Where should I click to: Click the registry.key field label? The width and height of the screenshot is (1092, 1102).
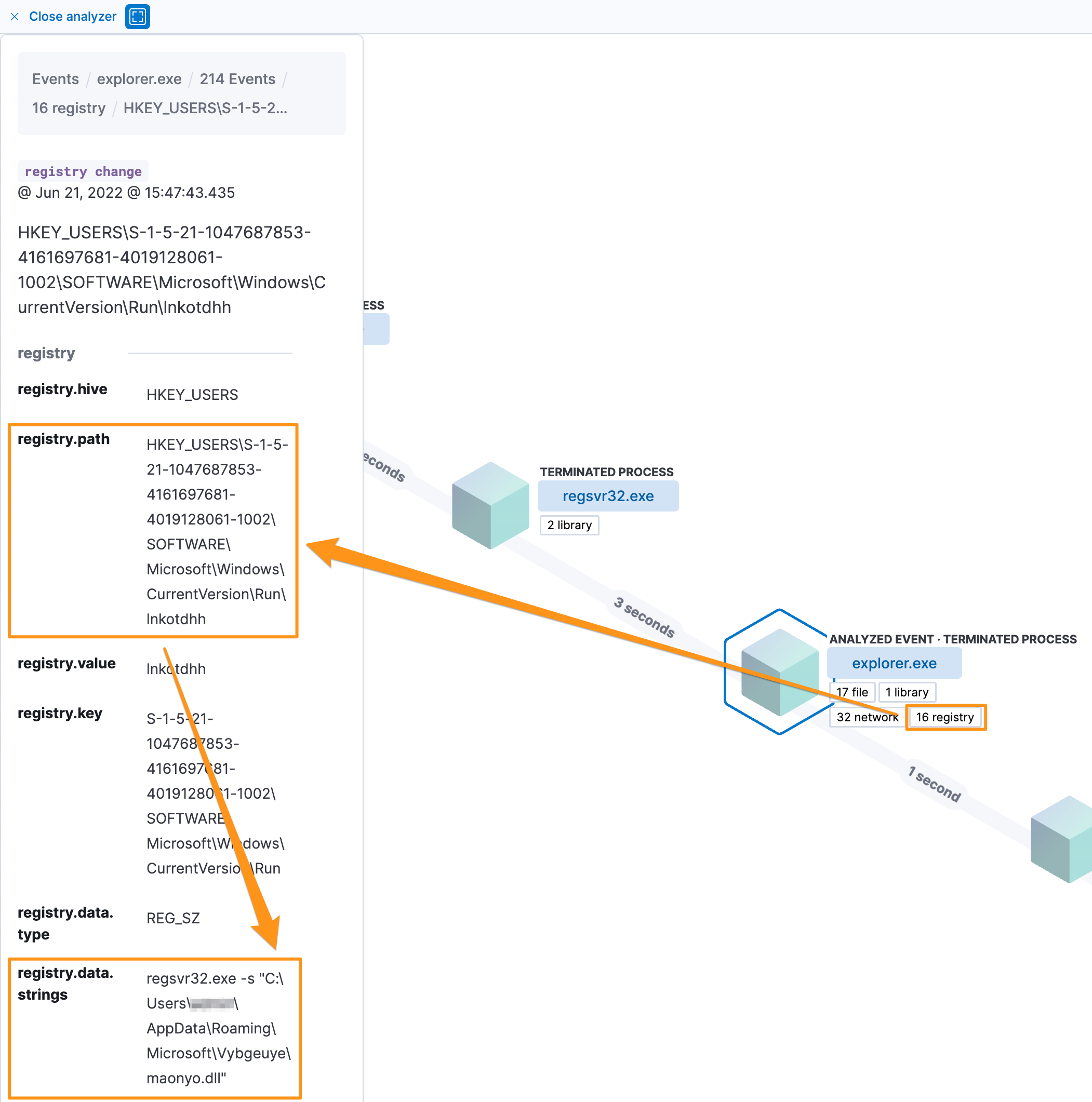[x=60, y=713]
